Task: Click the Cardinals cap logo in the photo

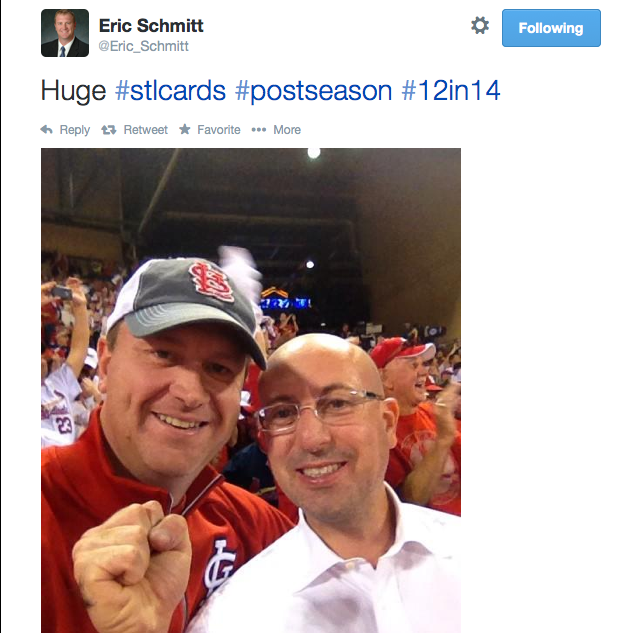Action: 212,281
